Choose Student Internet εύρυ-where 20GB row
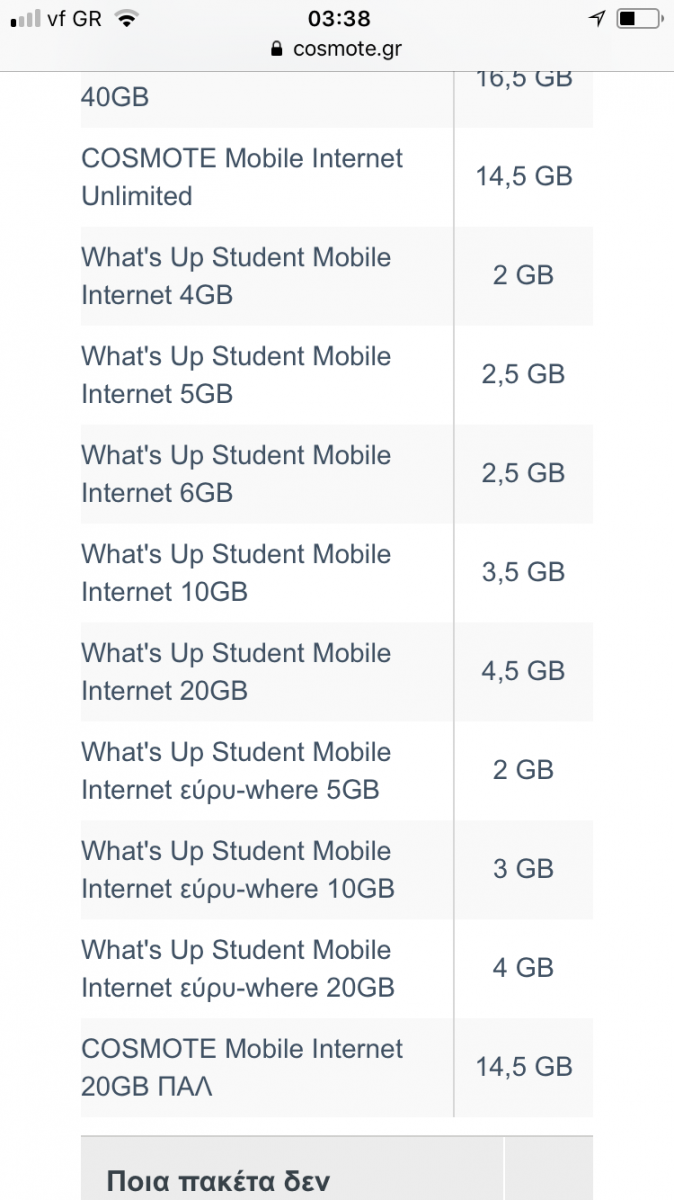 click(238, 969)
